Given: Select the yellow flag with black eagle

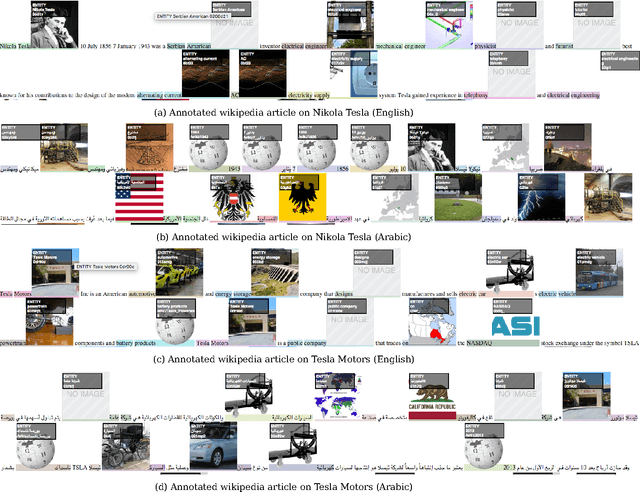Looking at the screenshot, I should [x=302, y=197].
